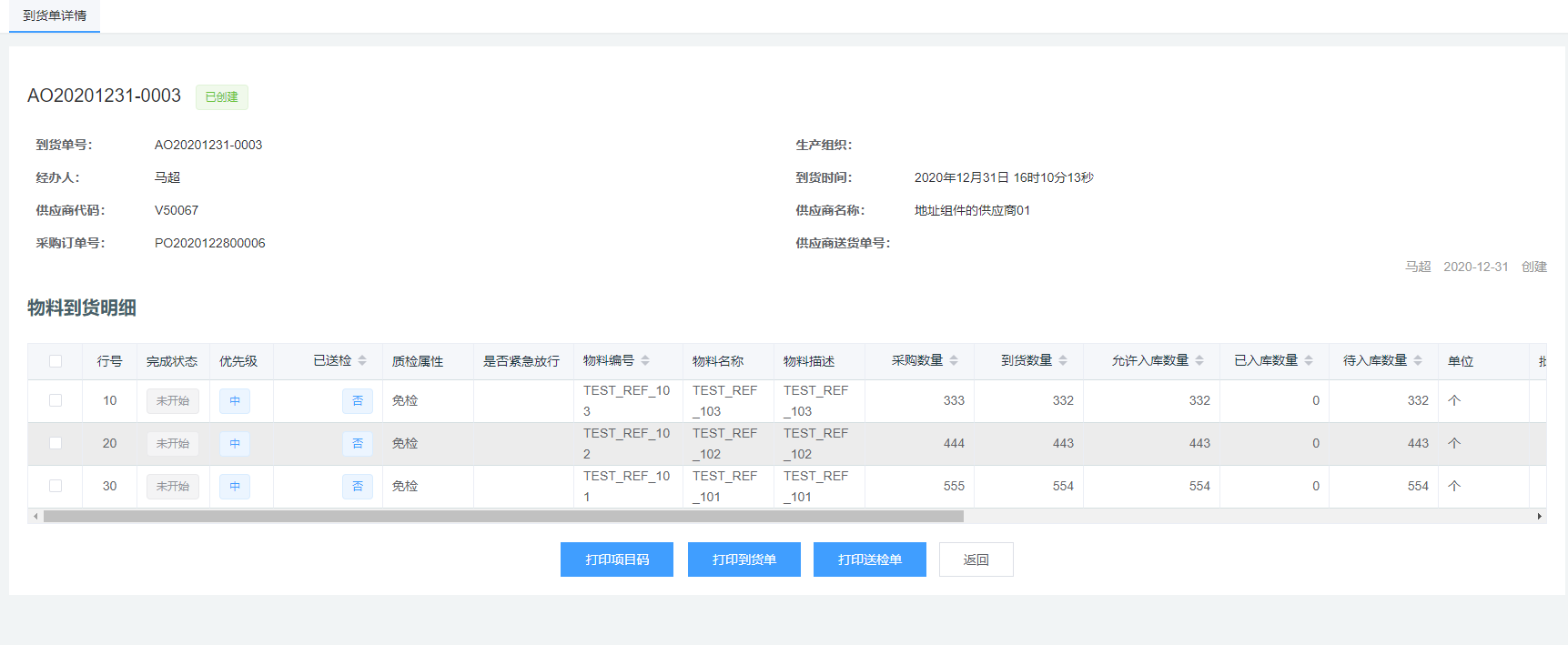Check the checkbox for row 10
This screenshot has width=1568, height=645.
pyautogui.click(x=56, y=400)
